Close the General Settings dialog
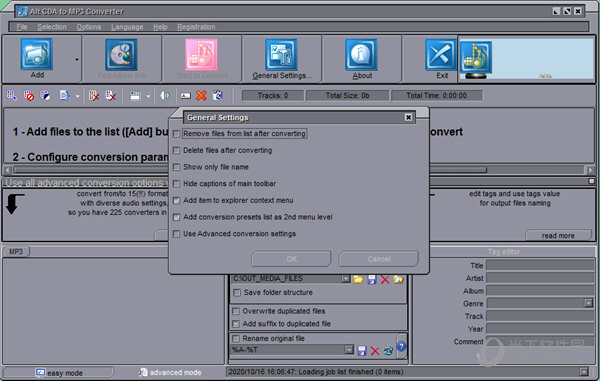The width and height of the screenshot is (600, 381). [408, 117]
